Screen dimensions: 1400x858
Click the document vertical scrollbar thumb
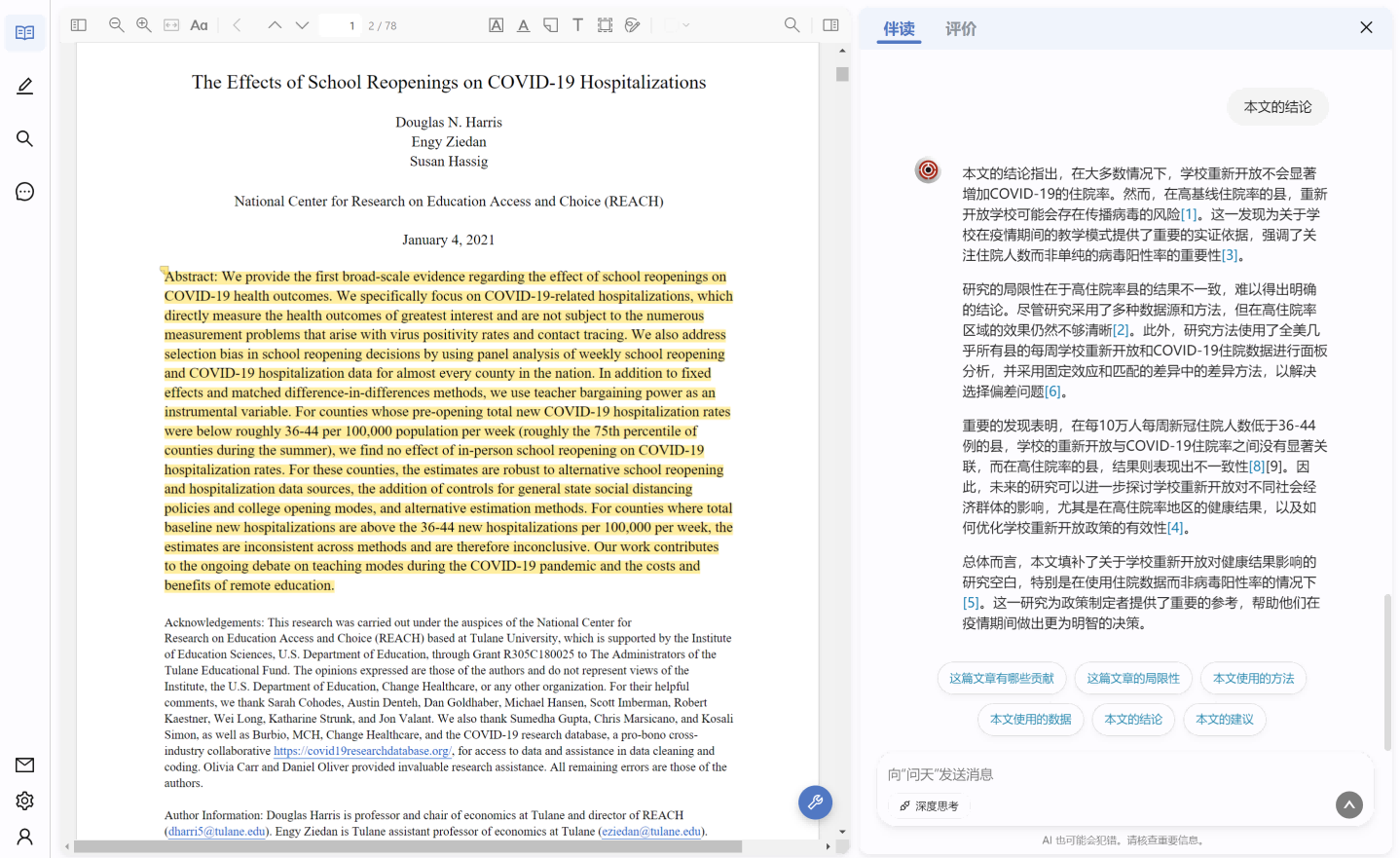pyautogui.click(x=842, y=74)
